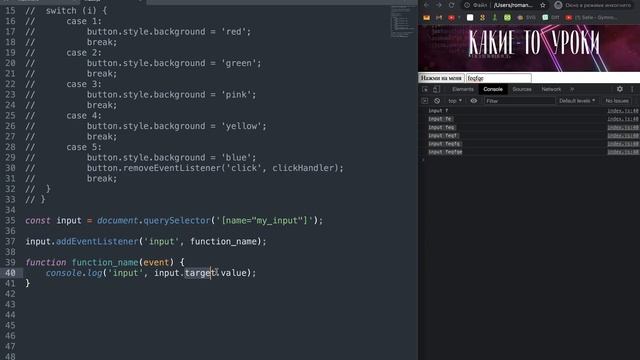Click the console prompt caret
Screen dimensions: 640x360
click(x=423, y=160)
